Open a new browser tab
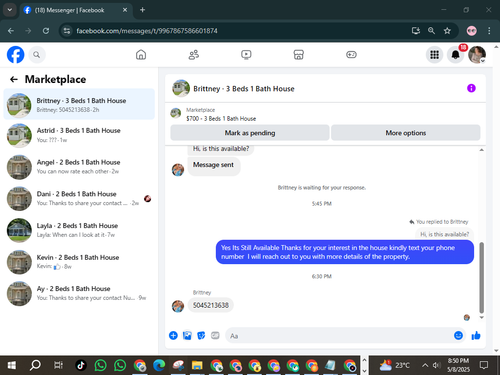 [x=142, y=10]
